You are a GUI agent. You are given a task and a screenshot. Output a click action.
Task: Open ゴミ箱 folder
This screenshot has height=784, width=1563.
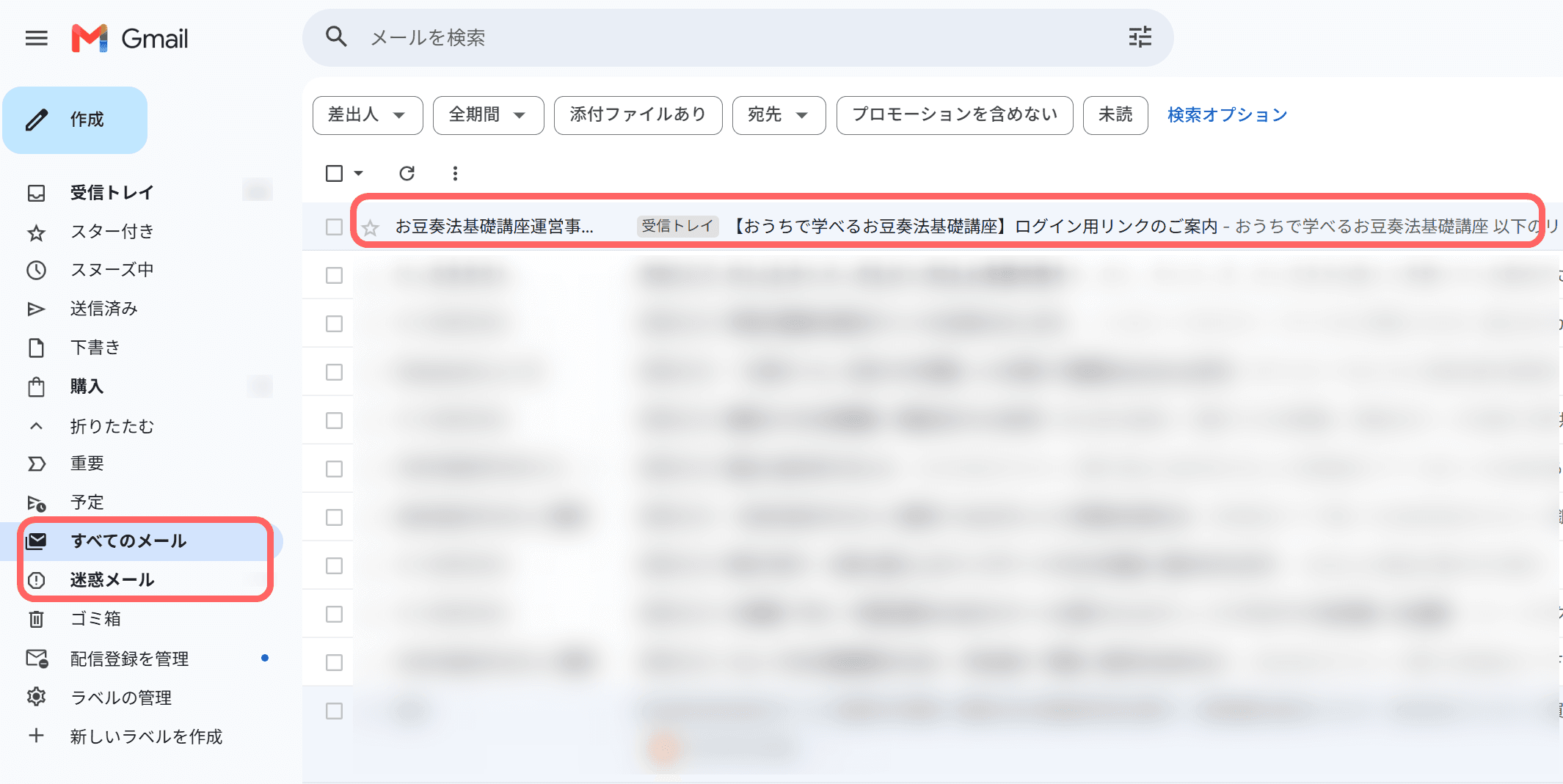point(95,619)
